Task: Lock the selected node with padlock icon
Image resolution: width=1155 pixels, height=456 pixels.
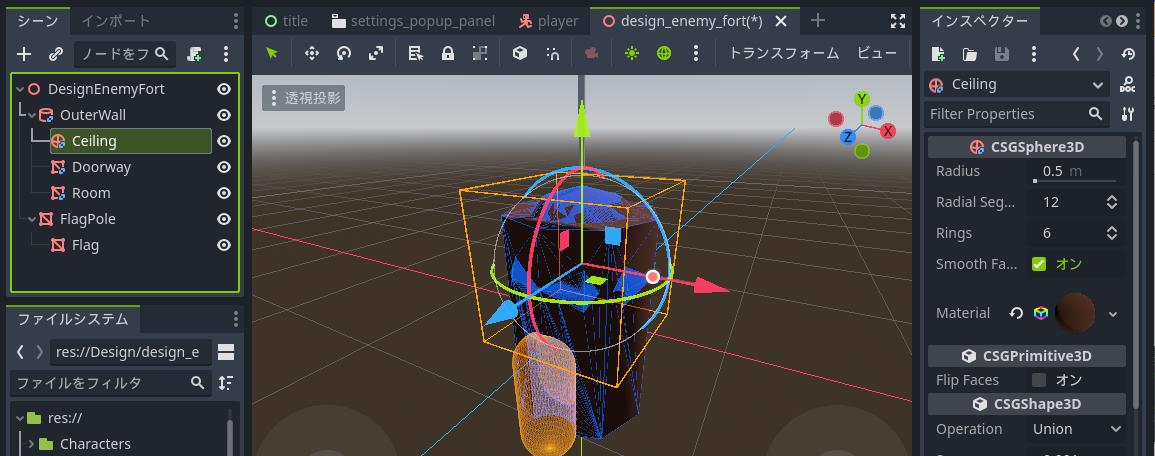Action: 448,53
